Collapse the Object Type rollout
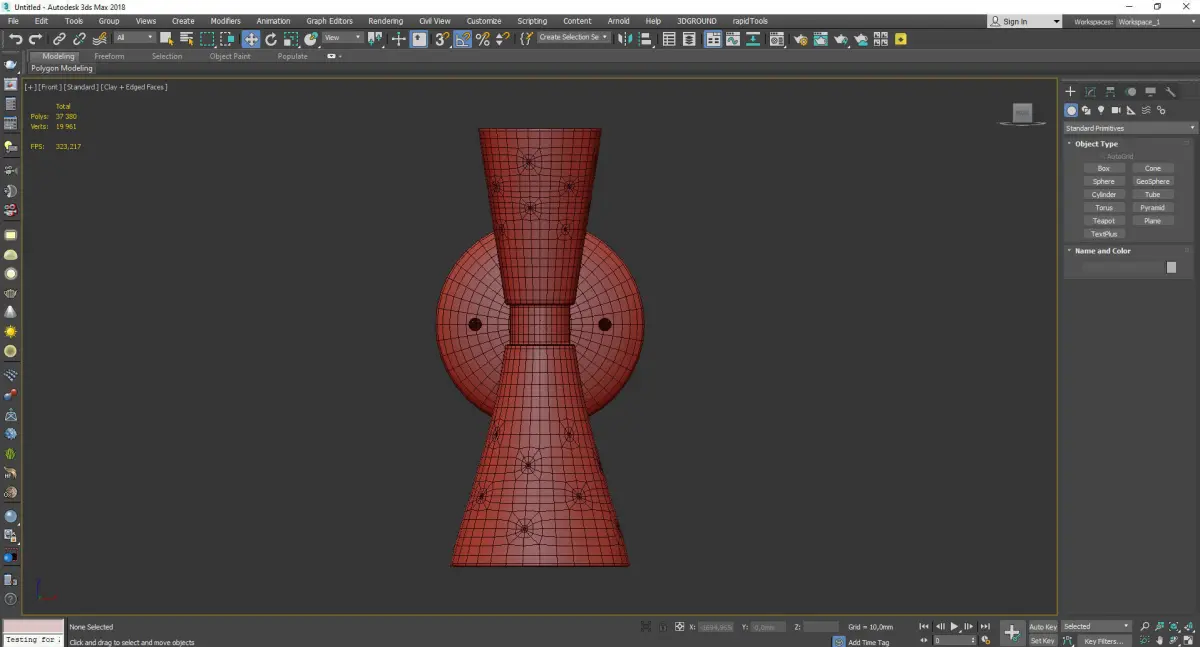The height and width of the screenshot is (647, 1200). 1096,144
